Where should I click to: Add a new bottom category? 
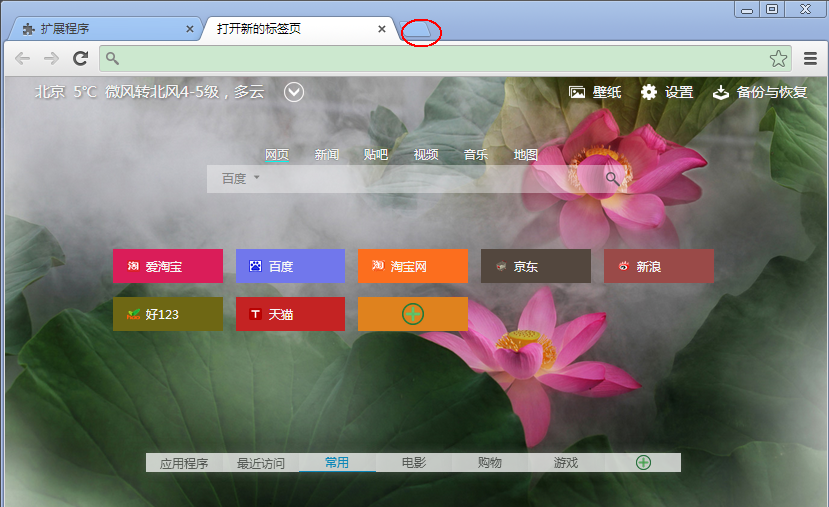pos(643,462)
